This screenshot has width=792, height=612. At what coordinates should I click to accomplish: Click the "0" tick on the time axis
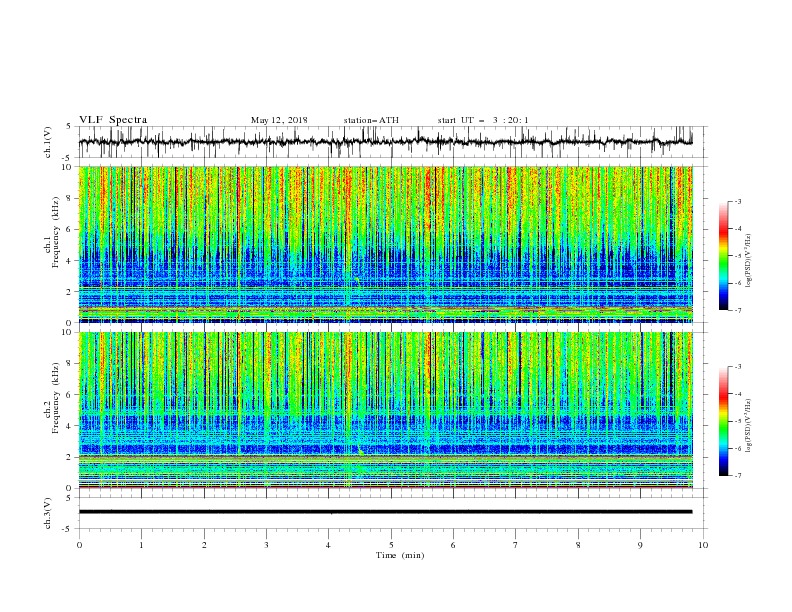[79, 545]
